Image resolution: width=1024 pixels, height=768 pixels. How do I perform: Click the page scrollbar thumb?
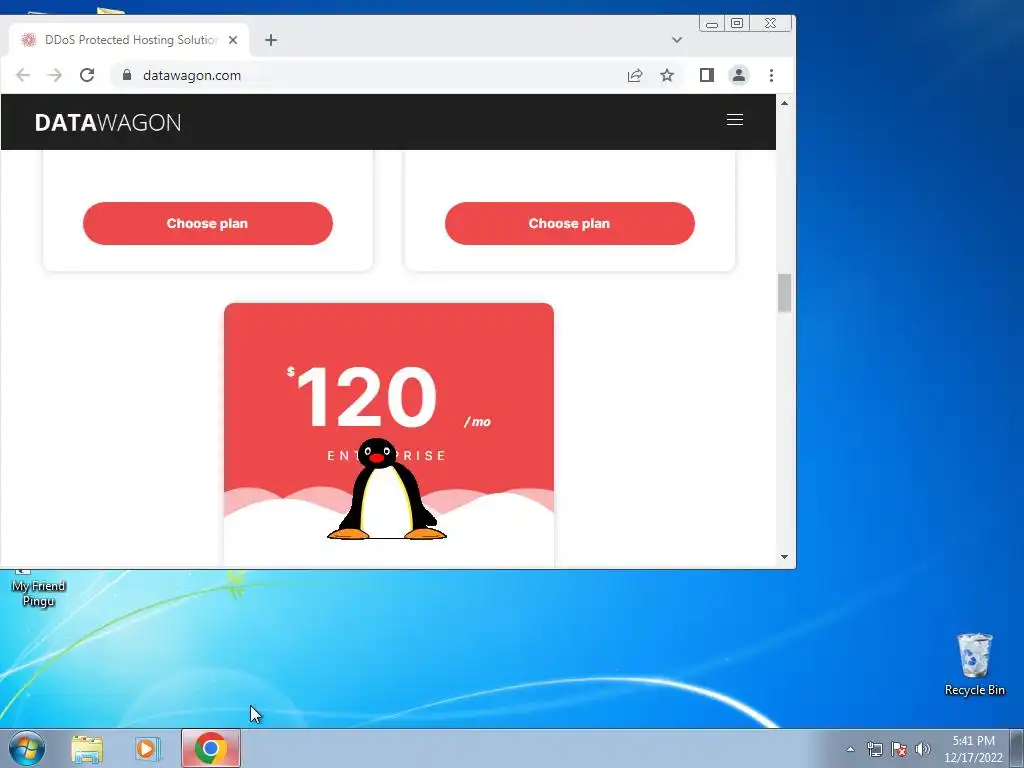(x=784, y=293)
